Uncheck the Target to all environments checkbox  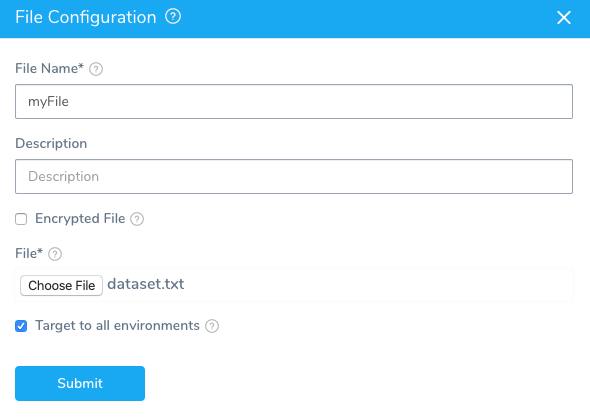coord(21,326)
